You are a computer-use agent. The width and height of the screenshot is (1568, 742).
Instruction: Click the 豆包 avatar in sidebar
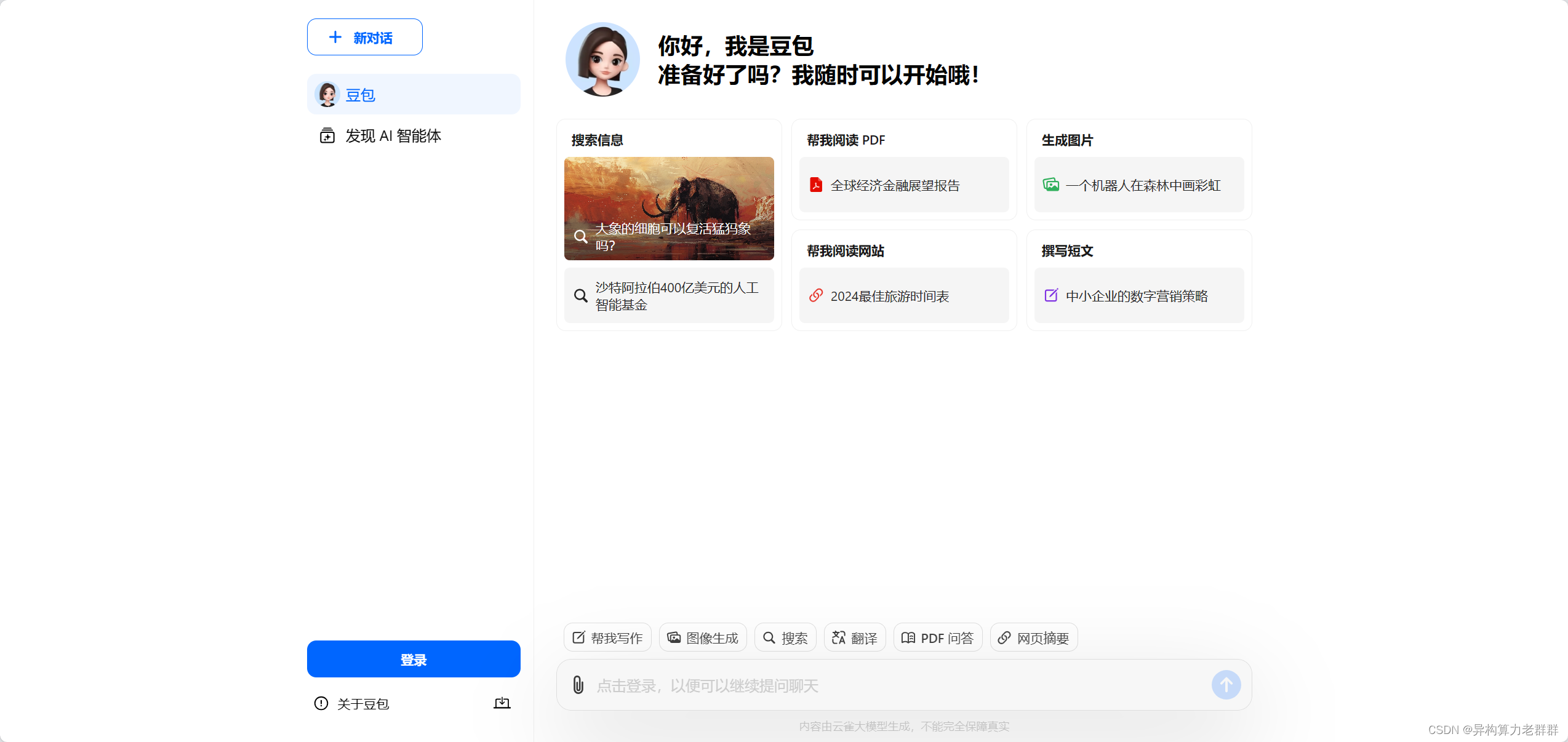[327, 95]
